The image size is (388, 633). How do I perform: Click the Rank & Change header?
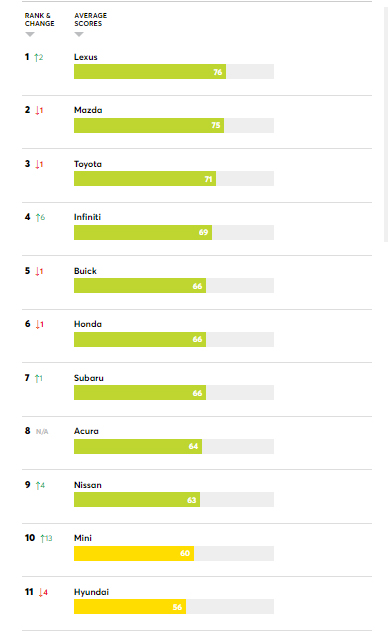pyautogui.click(x=39, y=20)
